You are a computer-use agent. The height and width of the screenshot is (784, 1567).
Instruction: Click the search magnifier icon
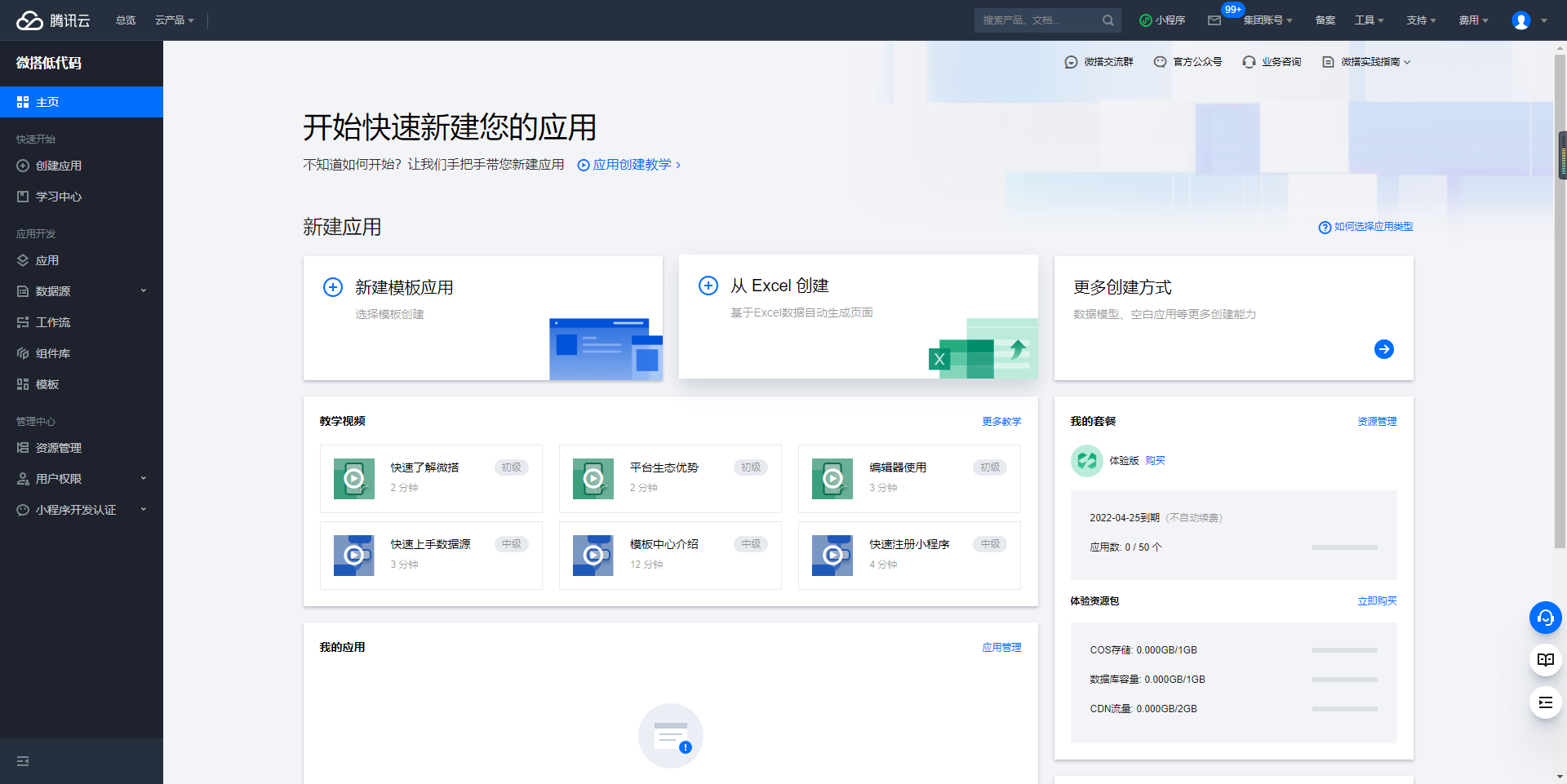(1108, 20)
